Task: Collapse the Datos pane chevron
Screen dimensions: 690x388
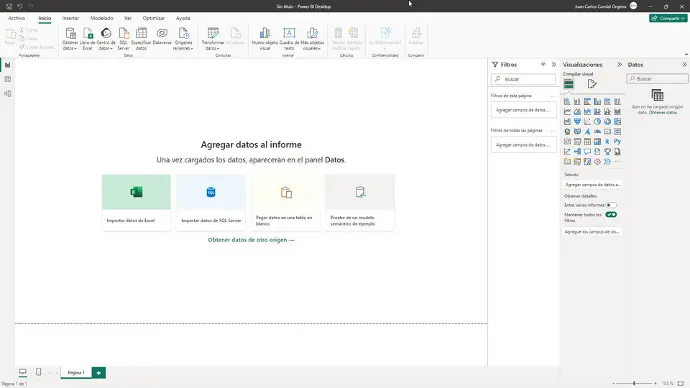Action: point(684,65)
